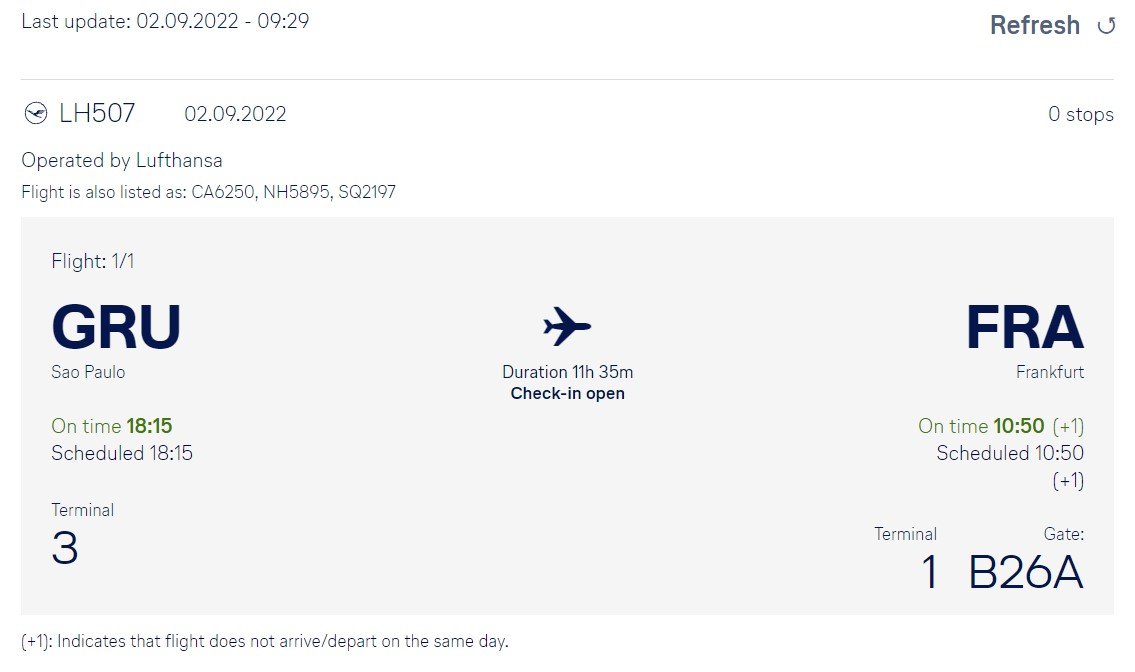
Task: Click the departure Terminal 3 number
Action: click(x=64, y=547)
